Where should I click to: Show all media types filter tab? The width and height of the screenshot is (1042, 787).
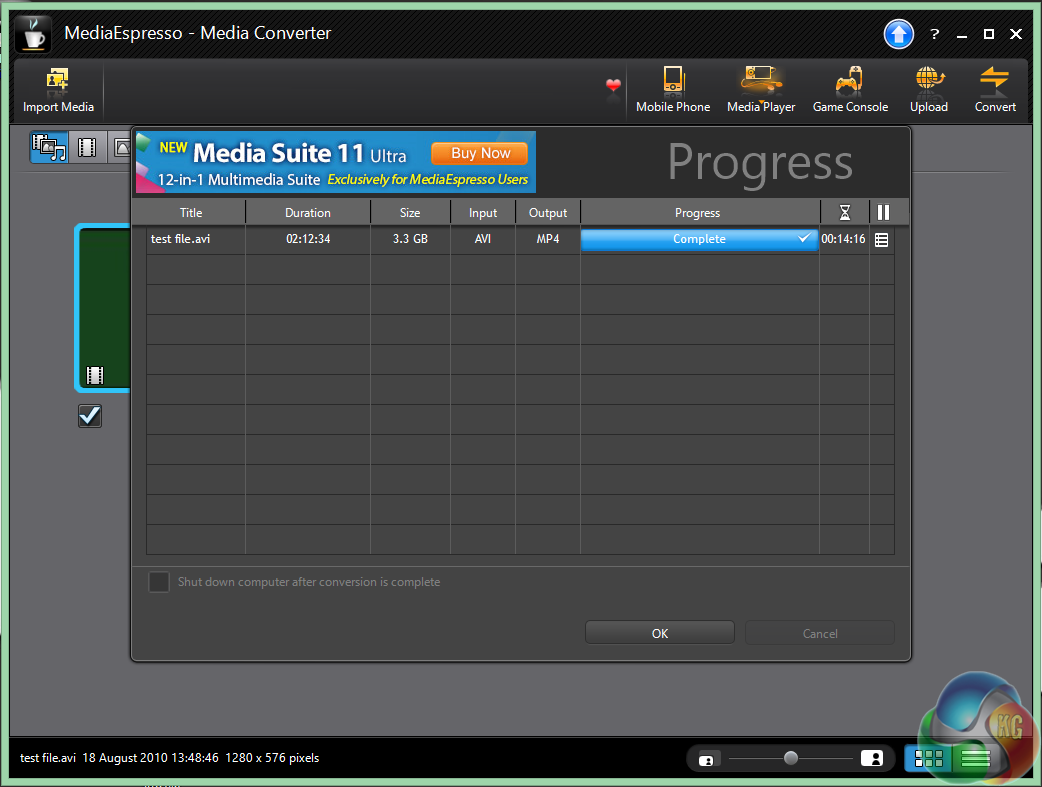point(48,148)
